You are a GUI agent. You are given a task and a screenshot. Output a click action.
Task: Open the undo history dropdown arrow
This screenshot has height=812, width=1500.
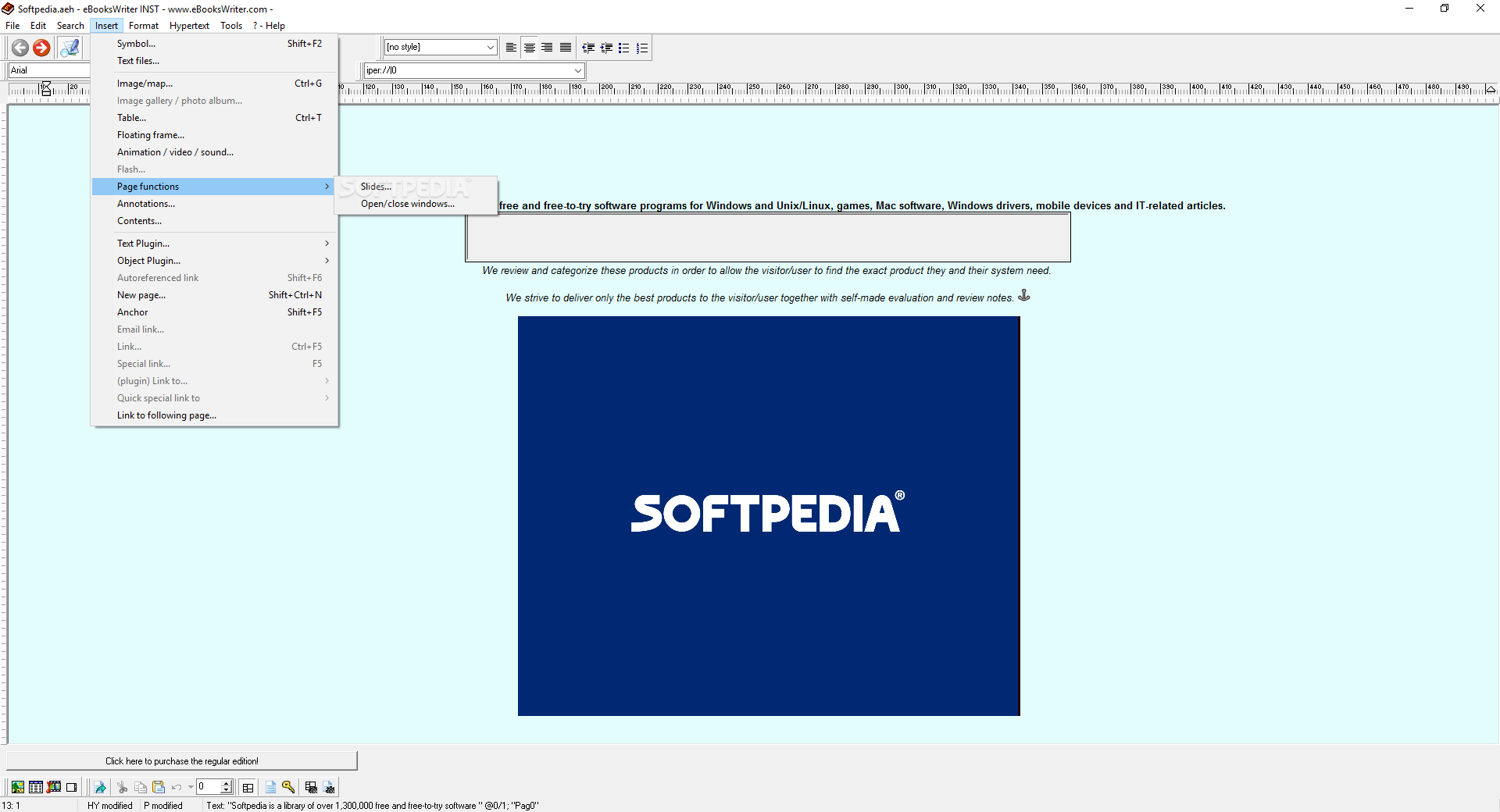191,787
